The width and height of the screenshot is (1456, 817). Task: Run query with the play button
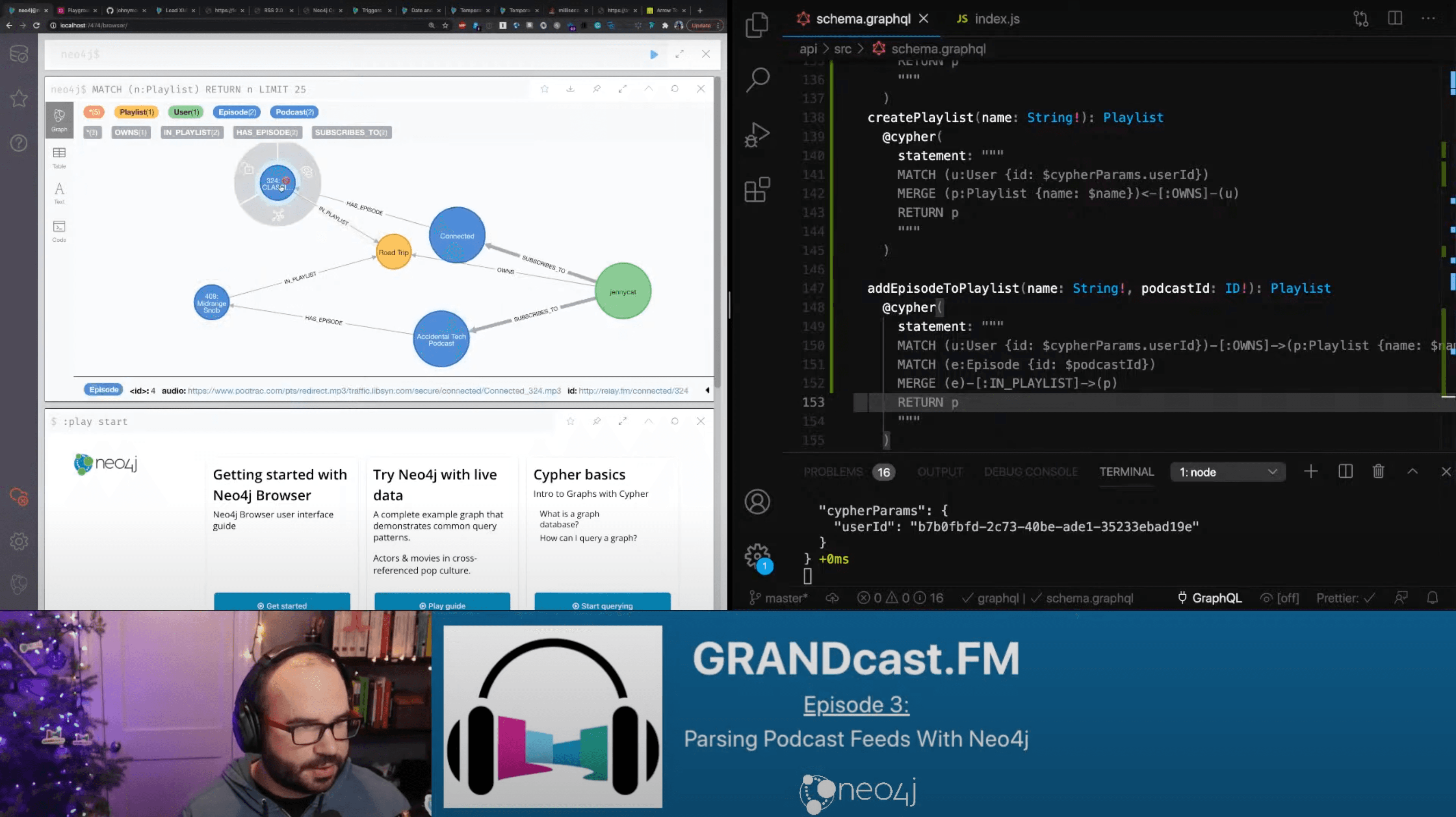[654, 54]
